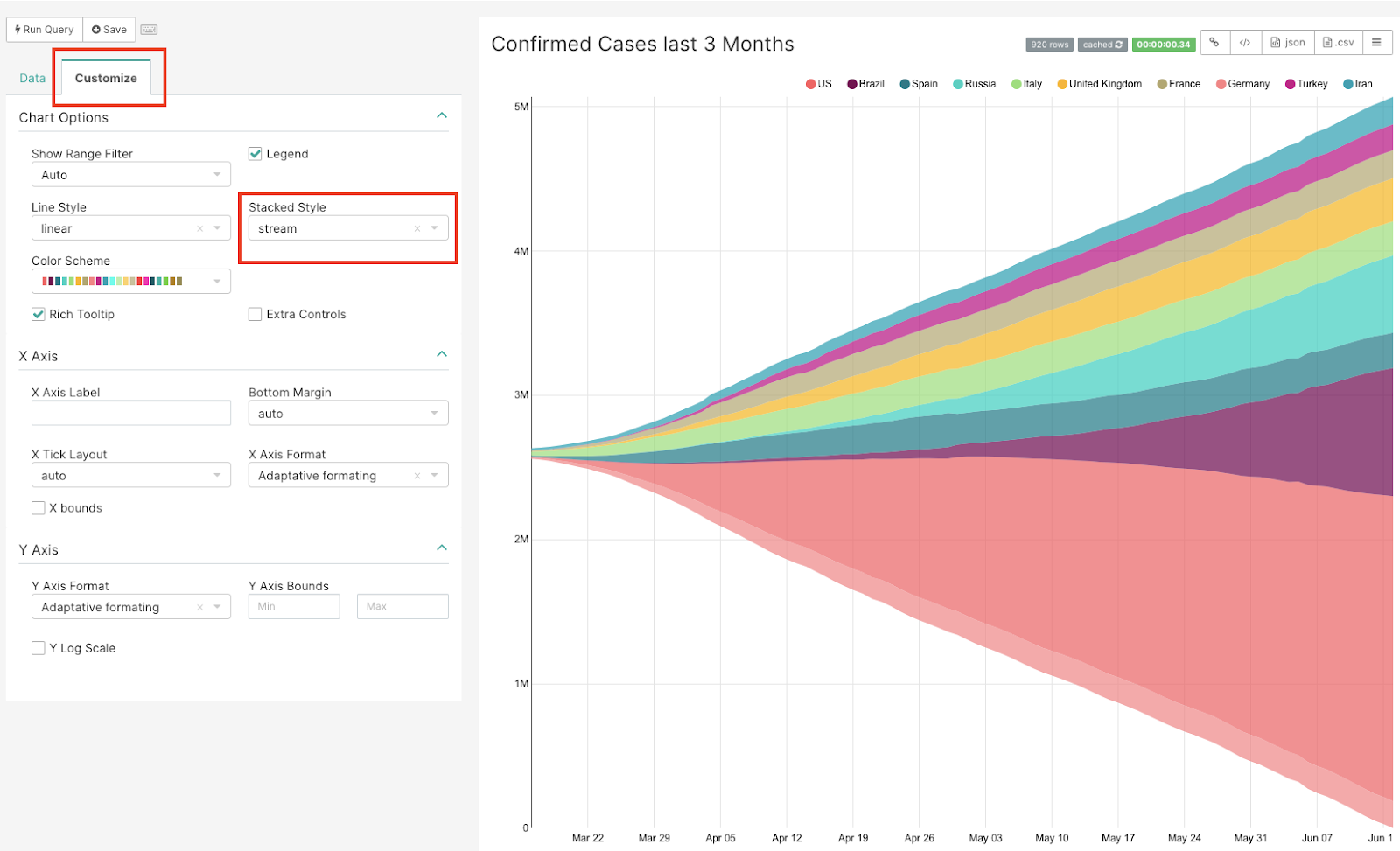
Task: Select the Customize tab
Action: click(106, 78)
